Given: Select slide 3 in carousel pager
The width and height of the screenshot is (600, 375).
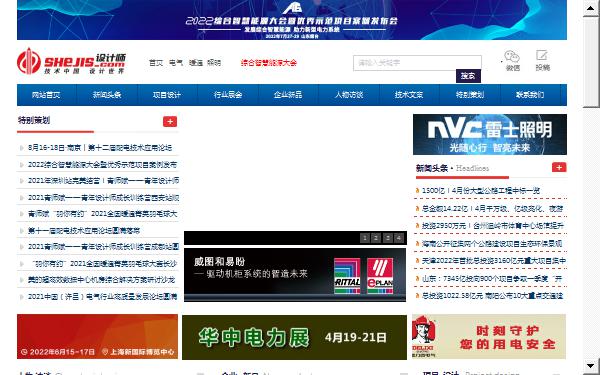Looking at the screenshot, I should [388, 238].
